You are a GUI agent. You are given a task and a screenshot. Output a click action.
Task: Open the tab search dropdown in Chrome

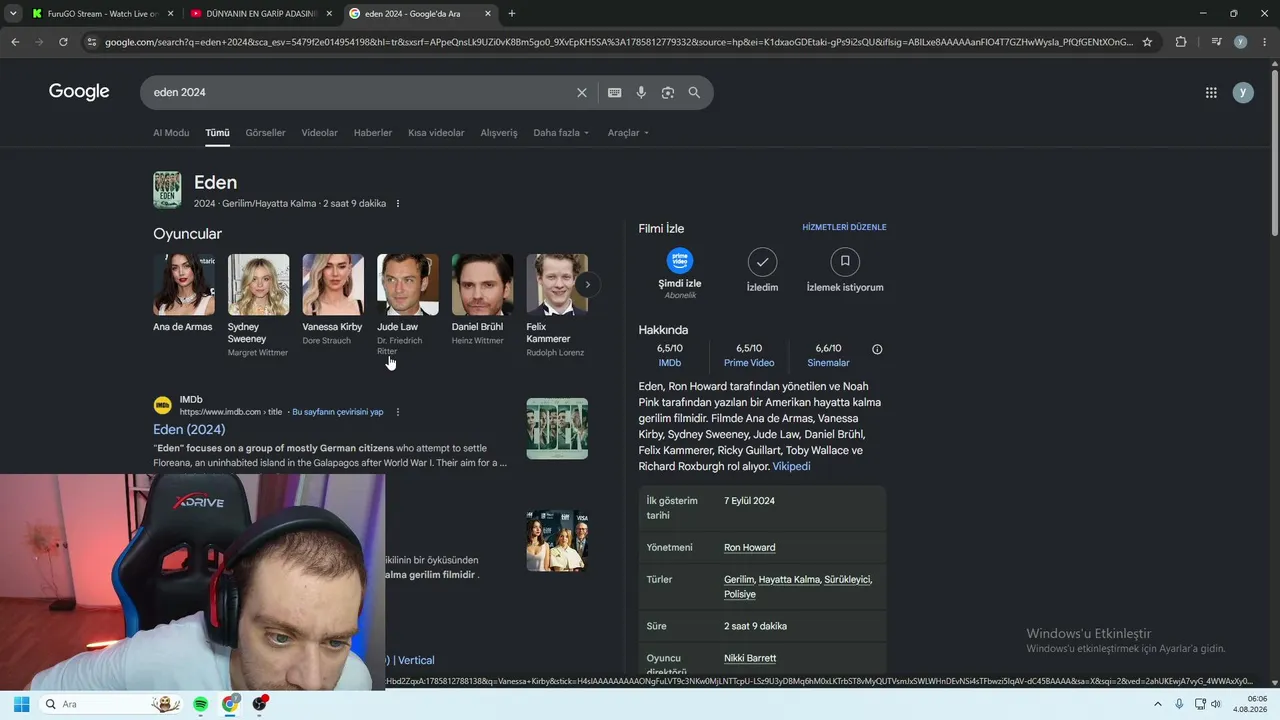12,14
